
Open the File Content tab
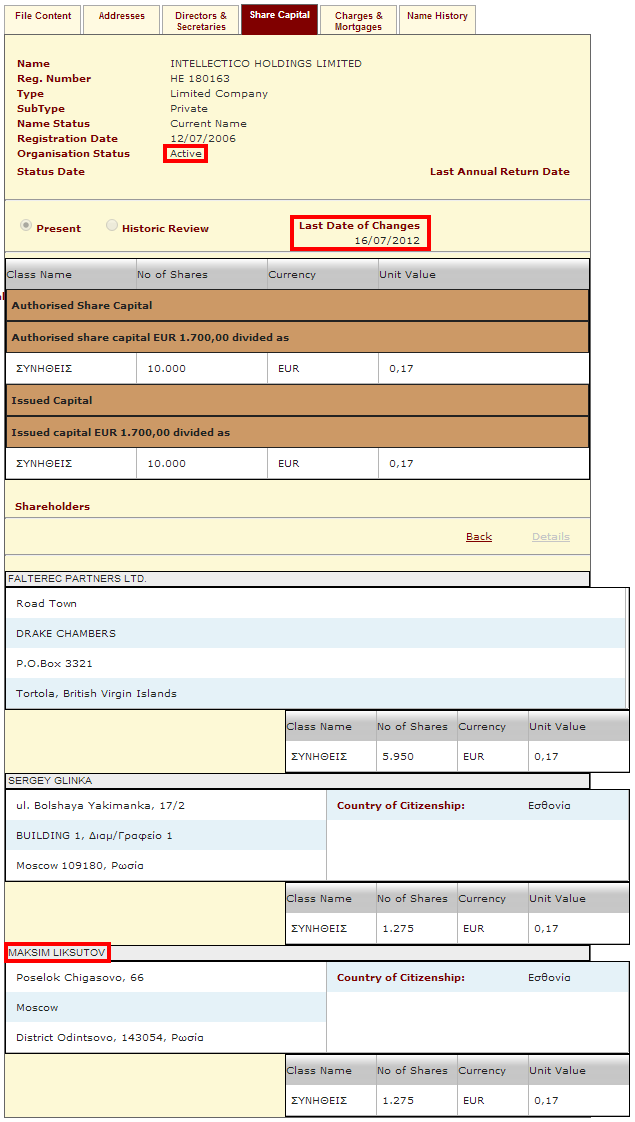coord(43,19)
